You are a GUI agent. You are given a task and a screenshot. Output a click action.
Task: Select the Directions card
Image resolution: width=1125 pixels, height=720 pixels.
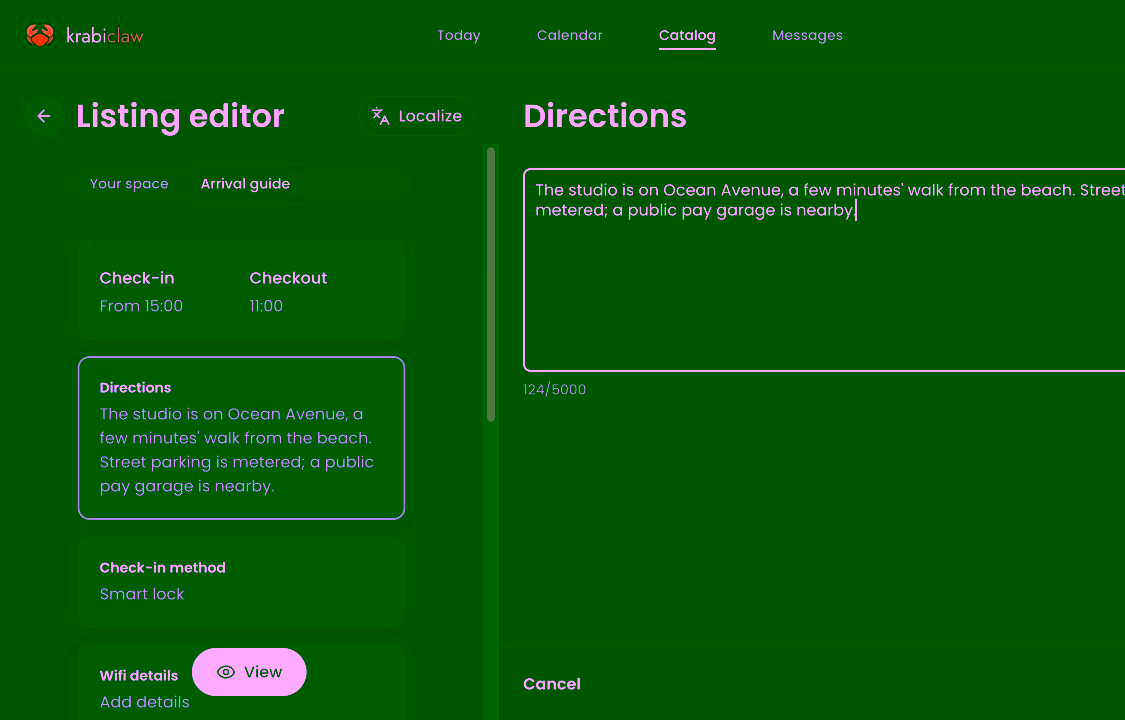click(x=241, y=437)
